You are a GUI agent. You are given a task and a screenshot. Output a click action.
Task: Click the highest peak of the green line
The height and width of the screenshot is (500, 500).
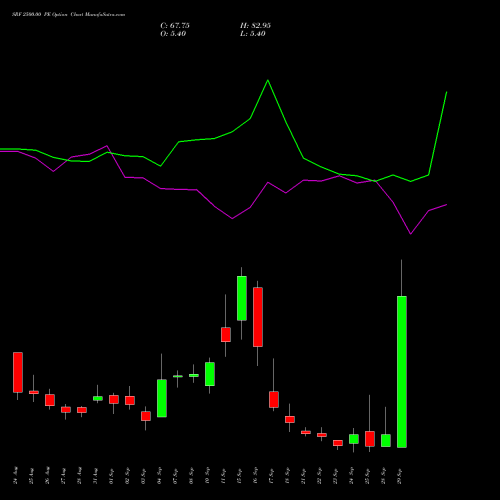268,80
